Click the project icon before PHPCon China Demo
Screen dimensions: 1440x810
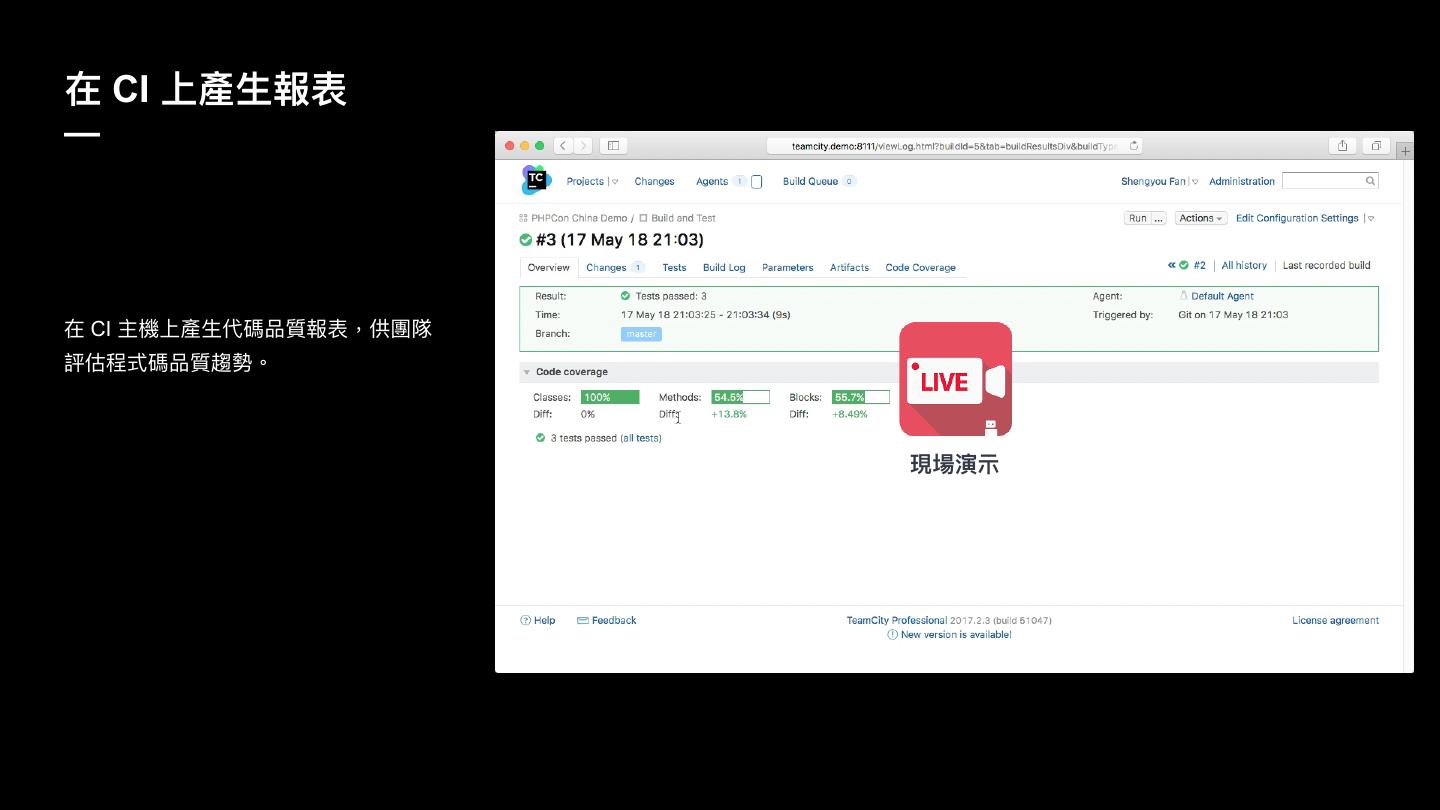(523, 218)
